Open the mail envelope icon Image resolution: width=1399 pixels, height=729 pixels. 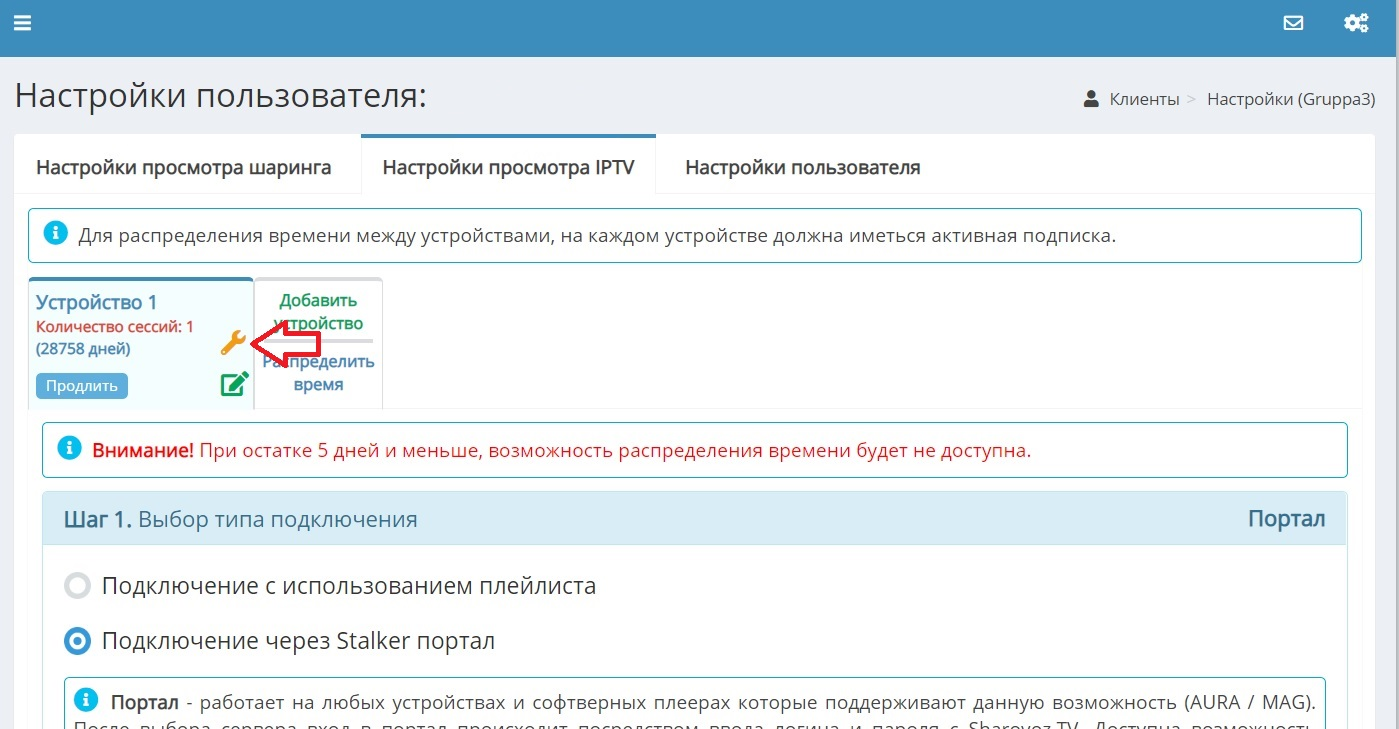tap(1293, 22)
